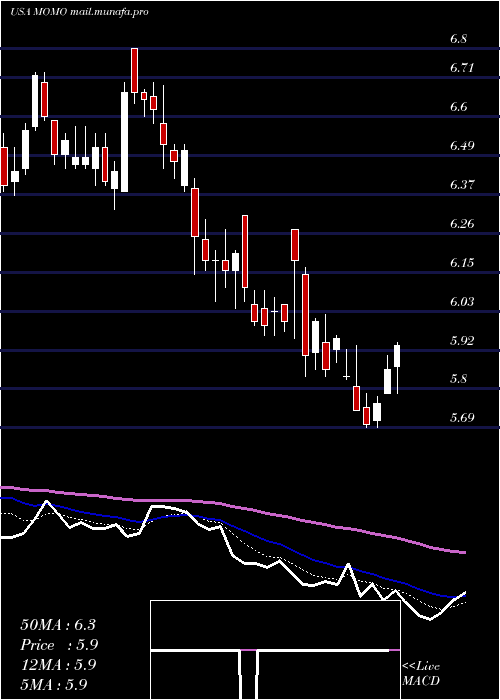Click the MACD histogram box
500x700 pixels.
point(275,650)
